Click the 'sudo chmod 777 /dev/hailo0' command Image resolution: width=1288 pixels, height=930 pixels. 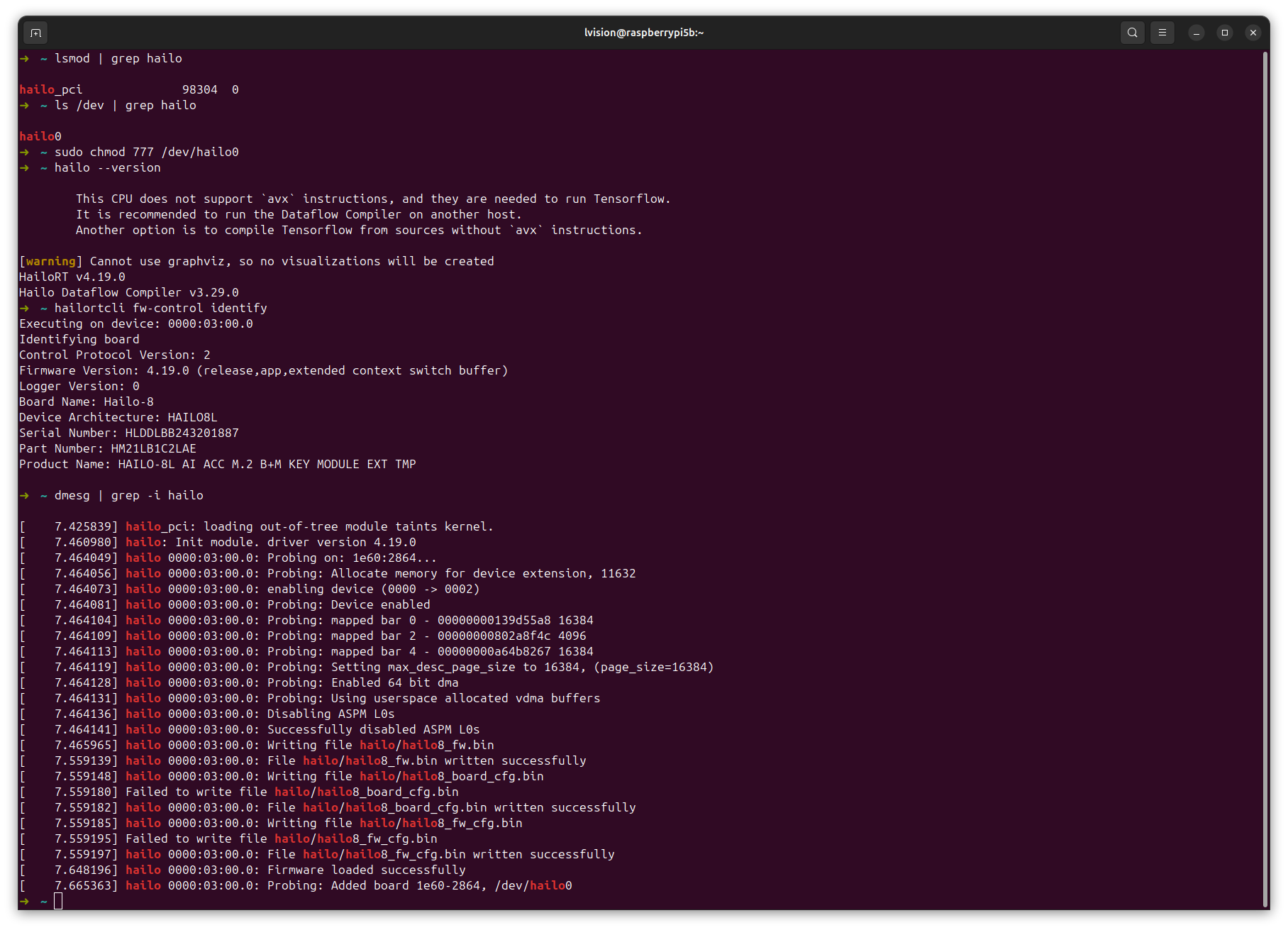tap(147, 153)
